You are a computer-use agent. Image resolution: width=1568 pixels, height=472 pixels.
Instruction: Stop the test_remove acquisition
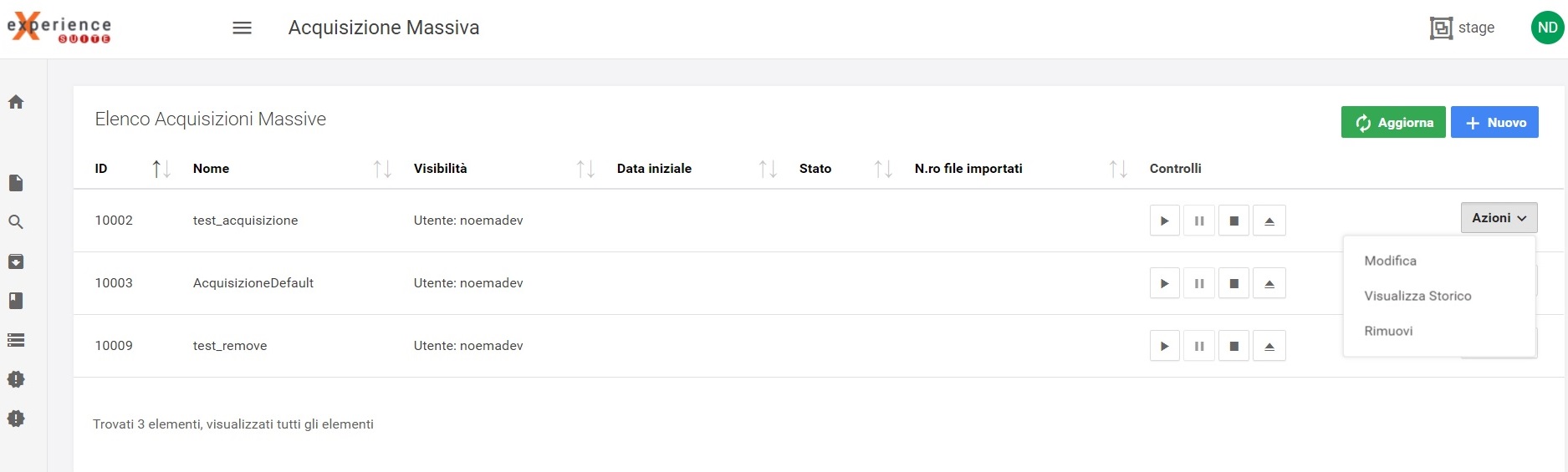click(1233, 347)
